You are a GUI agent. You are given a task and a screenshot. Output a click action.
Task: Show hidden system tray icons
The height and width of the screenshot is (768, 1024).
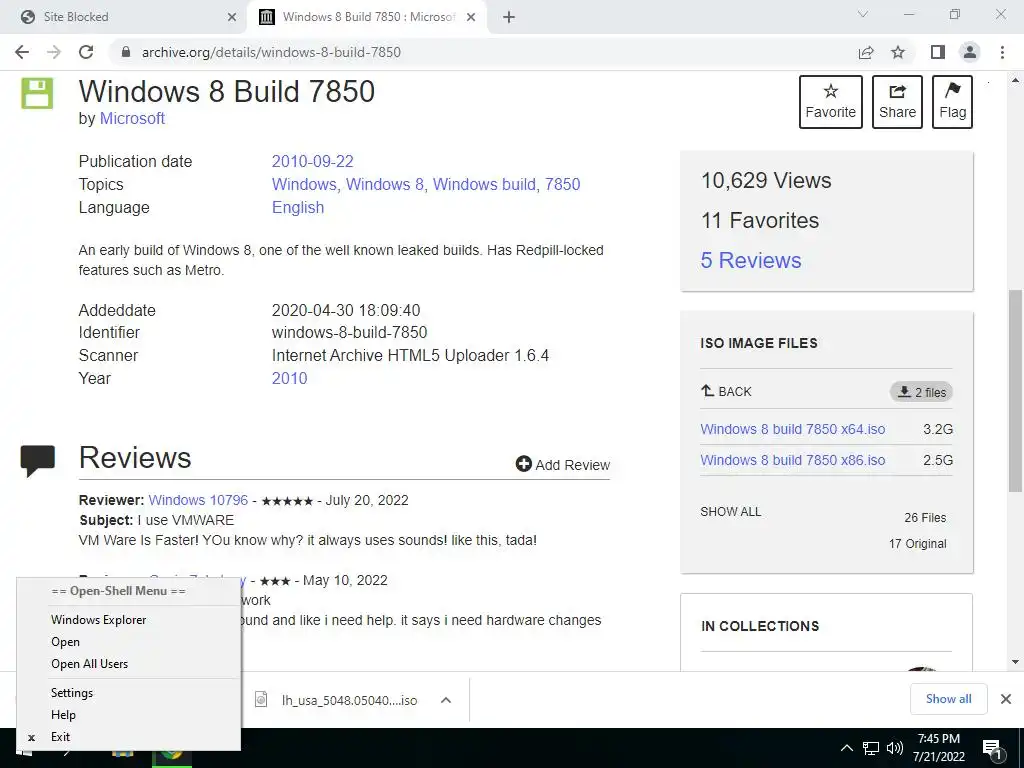[x=846, y=748]
